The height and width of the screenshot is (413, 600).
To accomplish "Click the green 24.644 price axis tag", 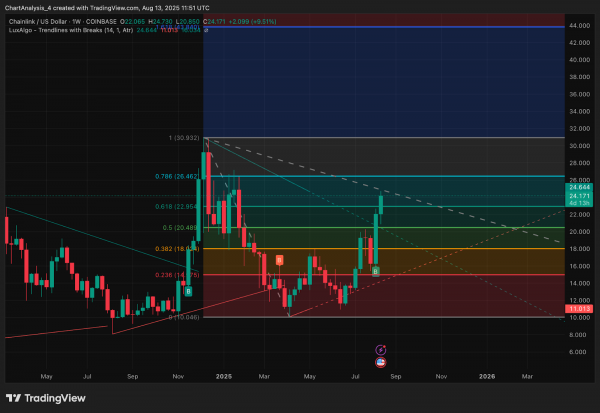I will (x=579, y=187).
